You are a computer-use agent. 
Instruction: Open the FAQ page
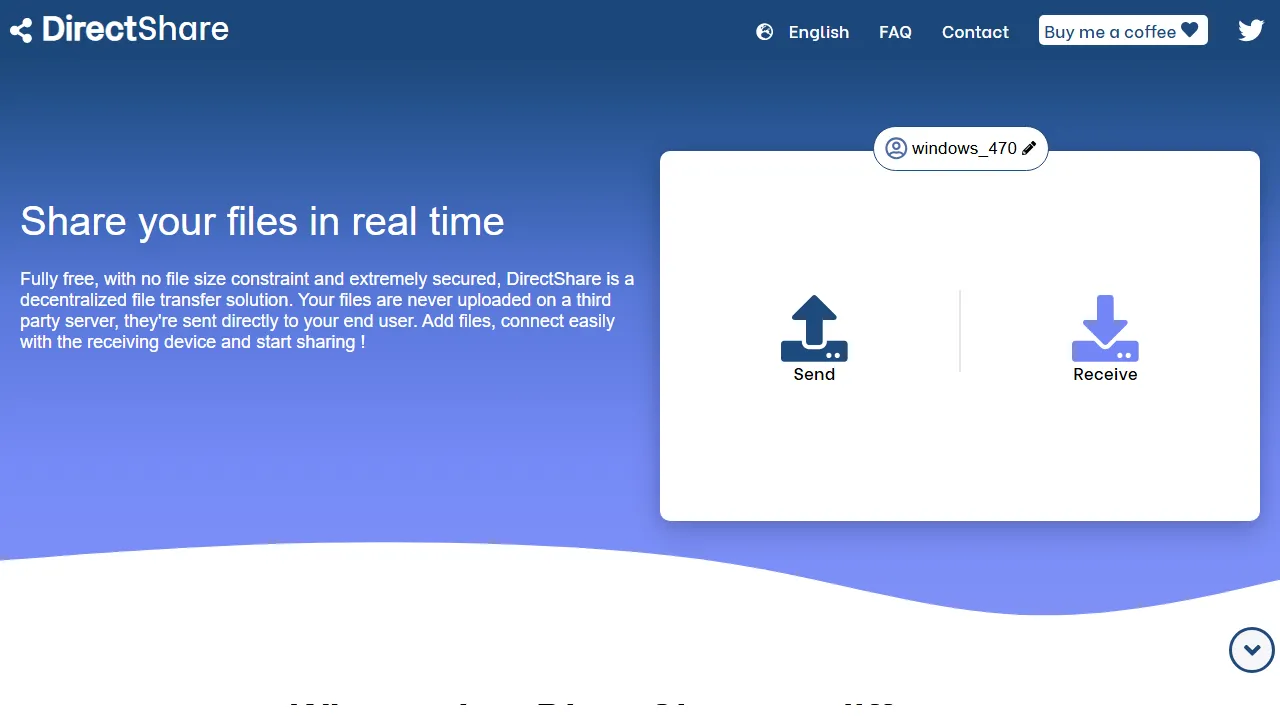(x=895, y=31)
